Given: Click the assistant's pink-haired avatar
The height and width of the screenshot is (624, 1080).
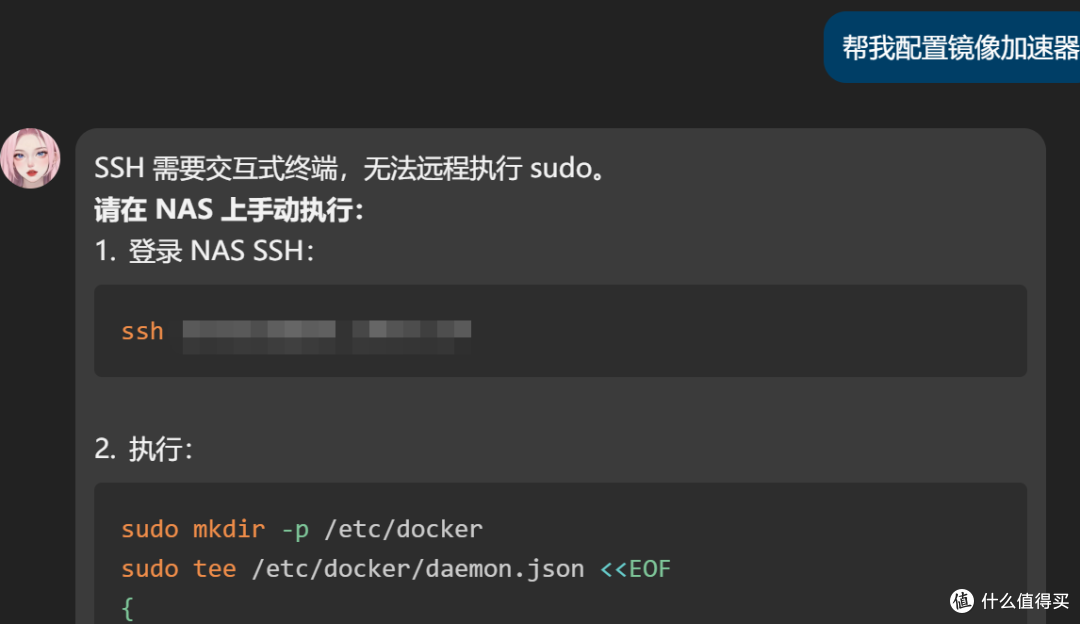Looking at the screenshot, I should 30,158.
